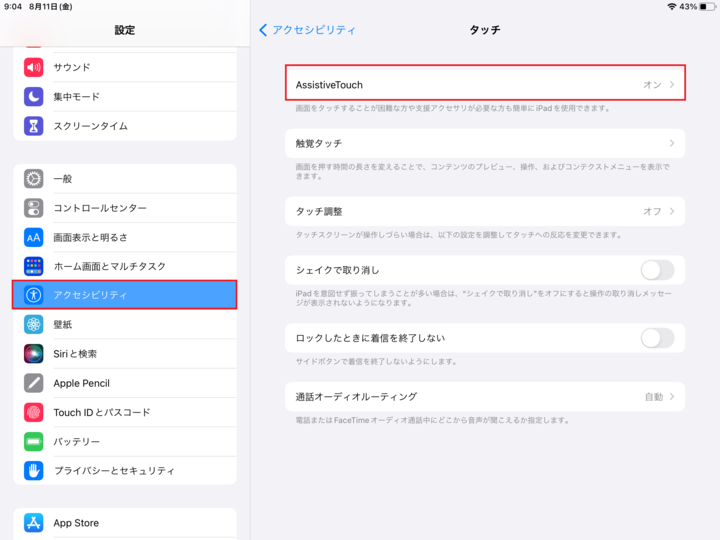Select サウンド in settings sidebar
This screenshot has height=540, width=720.
tap(125, 68)
